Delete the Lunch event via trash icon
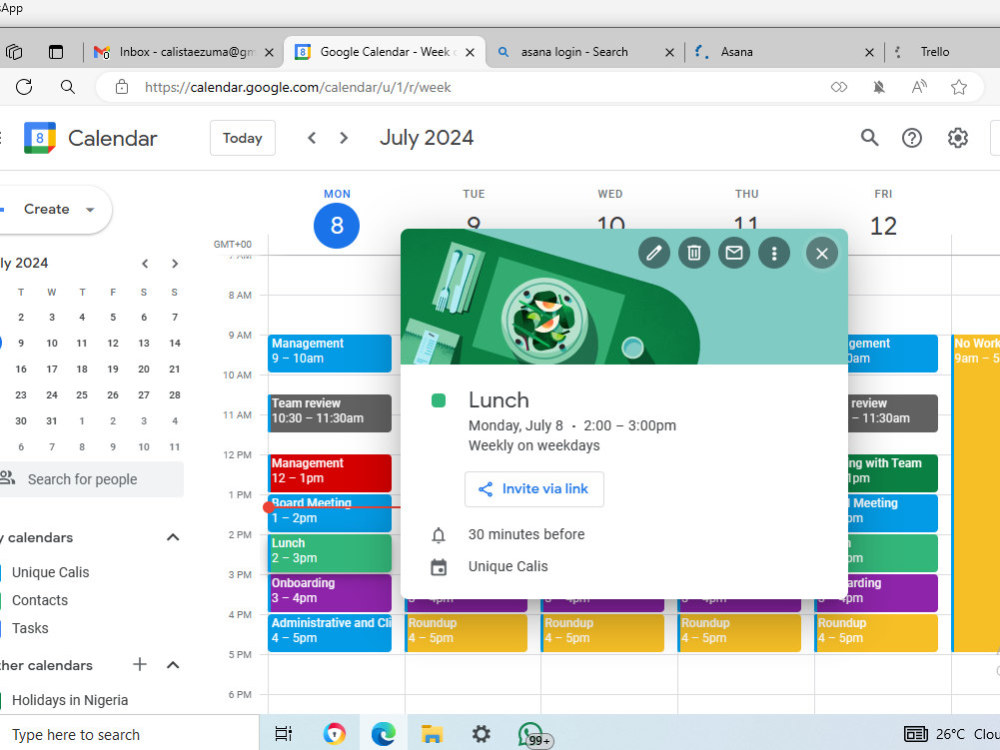Viewport: 1000px width, 750px height. coord(694,253)
